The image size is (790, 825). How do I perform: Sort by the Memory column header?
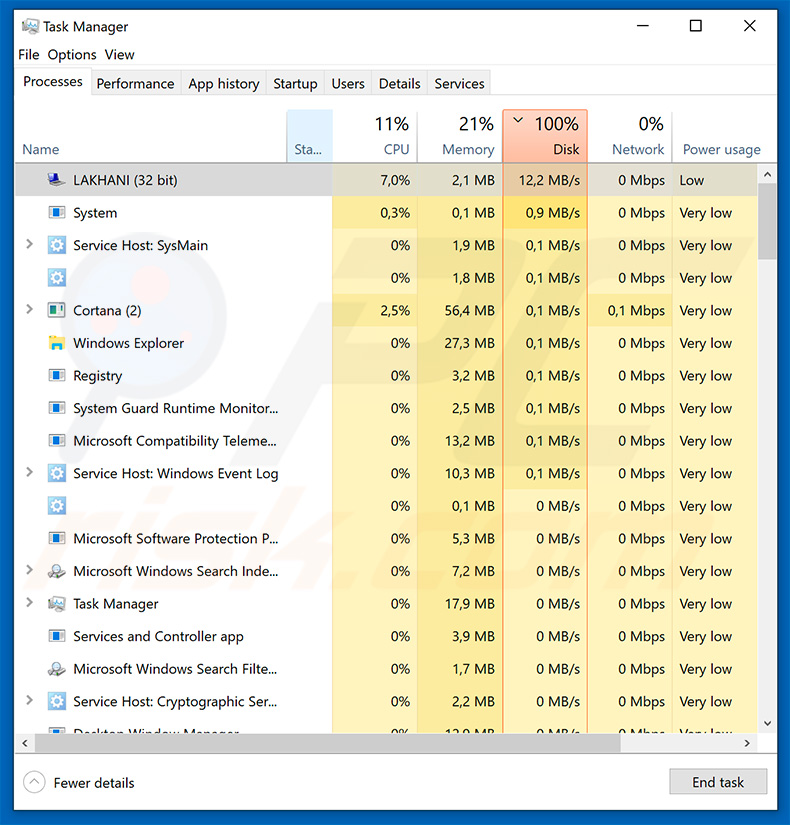pos(460,136)
